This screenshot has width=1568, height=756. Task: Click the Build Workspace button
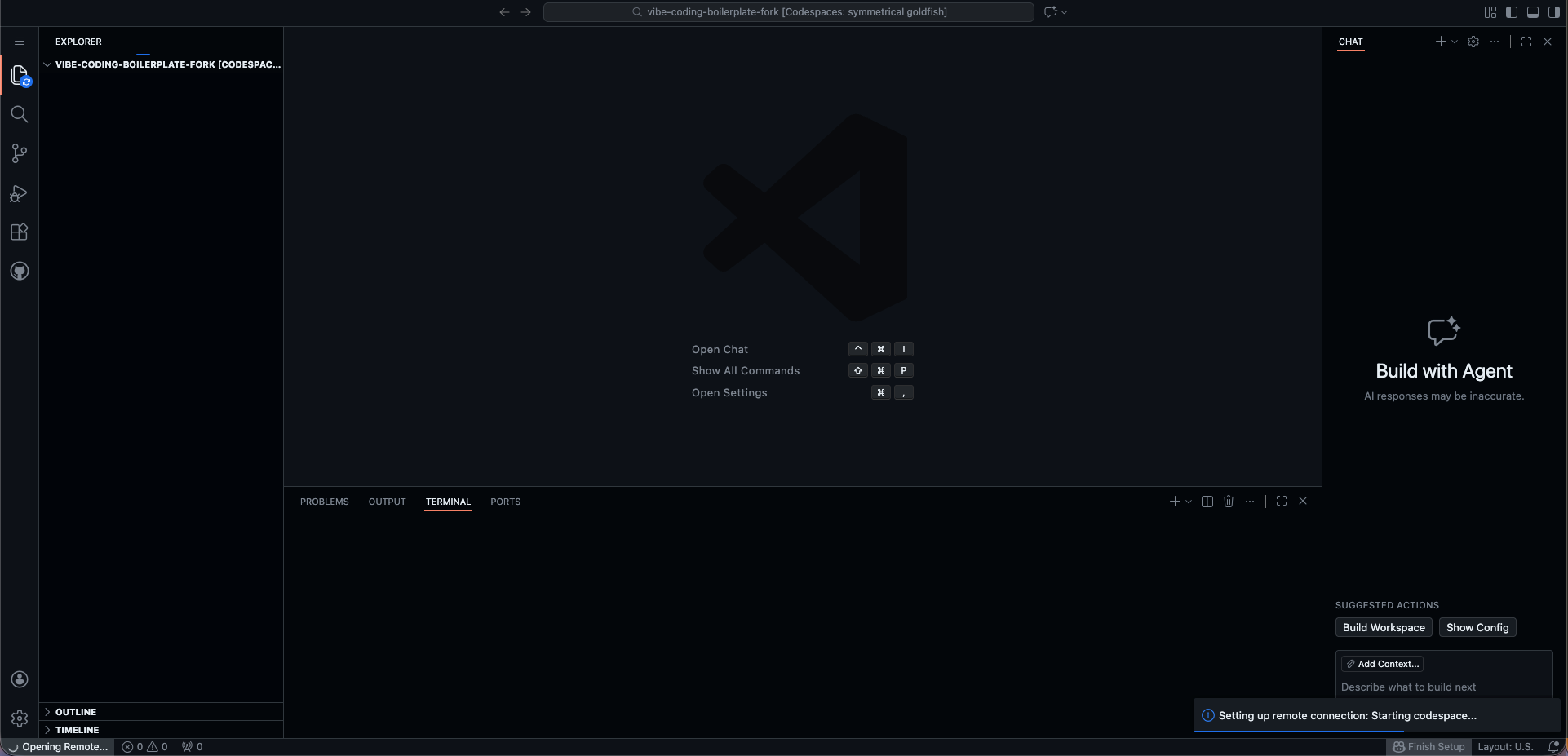point(1384,627)
